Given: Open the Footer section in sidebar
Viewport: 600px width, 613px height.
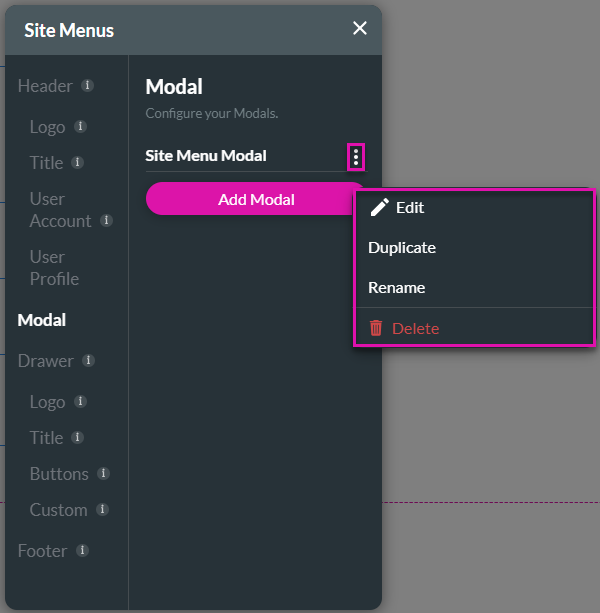Looking at the screenshot, I should [x=43, y=551].
